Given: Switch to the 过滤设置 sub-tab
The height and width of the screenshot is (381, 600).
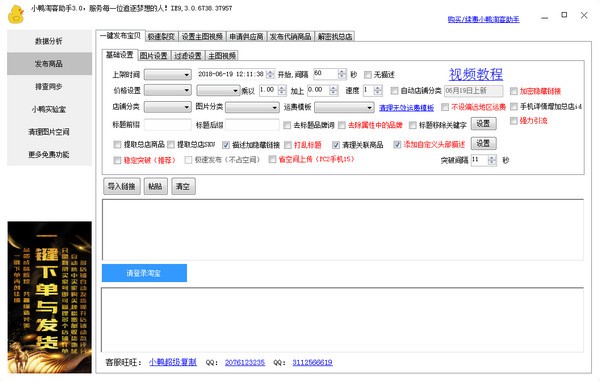Looking at the screenshot, I should click(x=188, y=55).
